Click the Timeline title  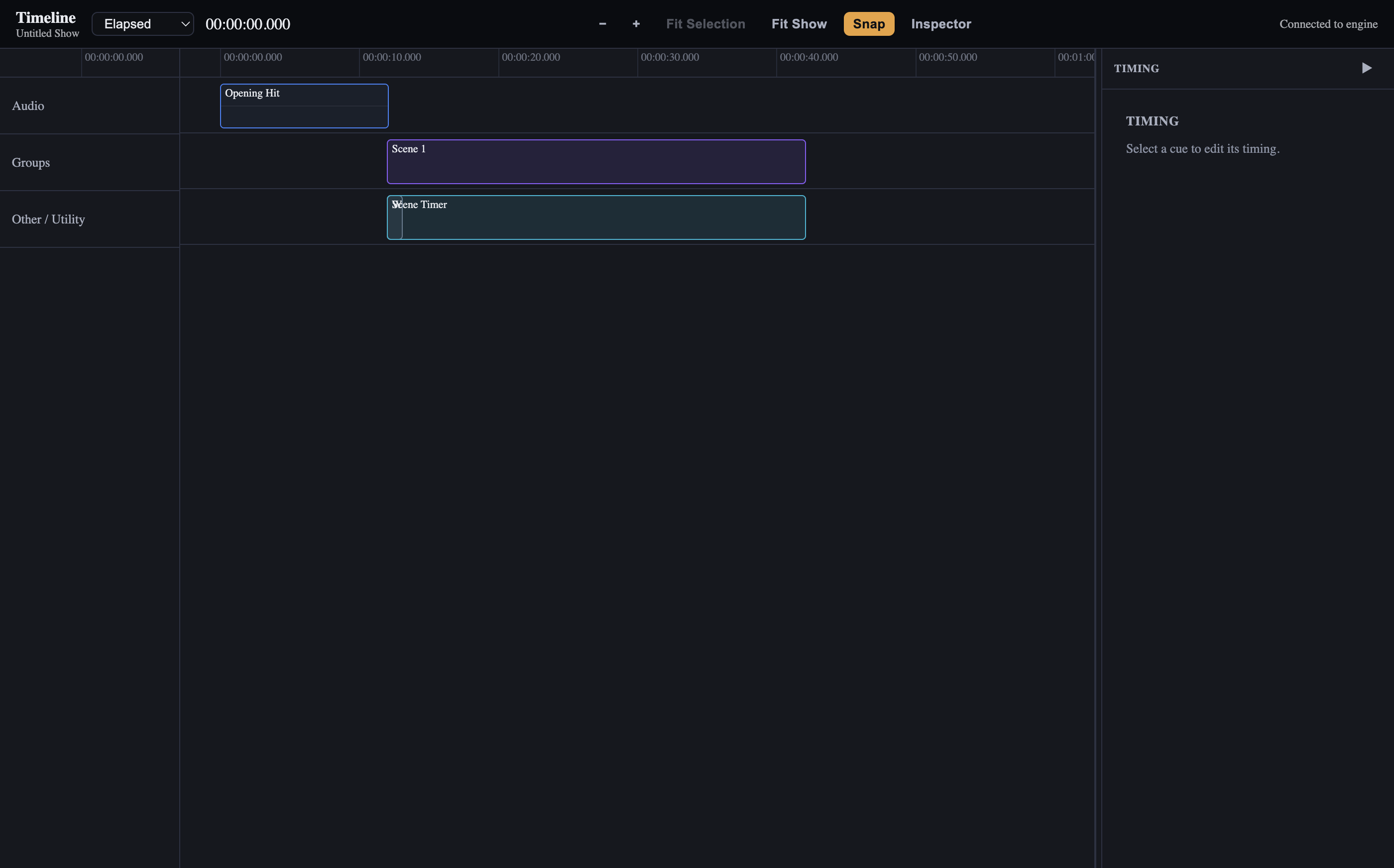(x=45, y=18)
